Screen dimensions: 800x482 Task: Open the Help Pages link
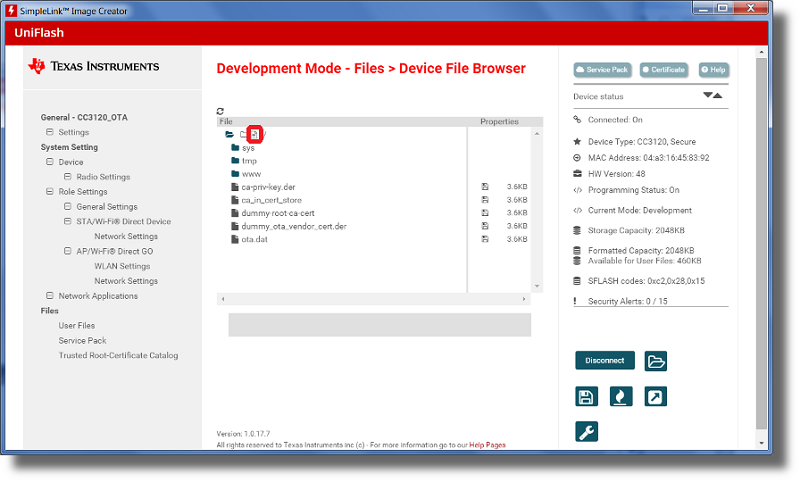[x=487, y=445]
